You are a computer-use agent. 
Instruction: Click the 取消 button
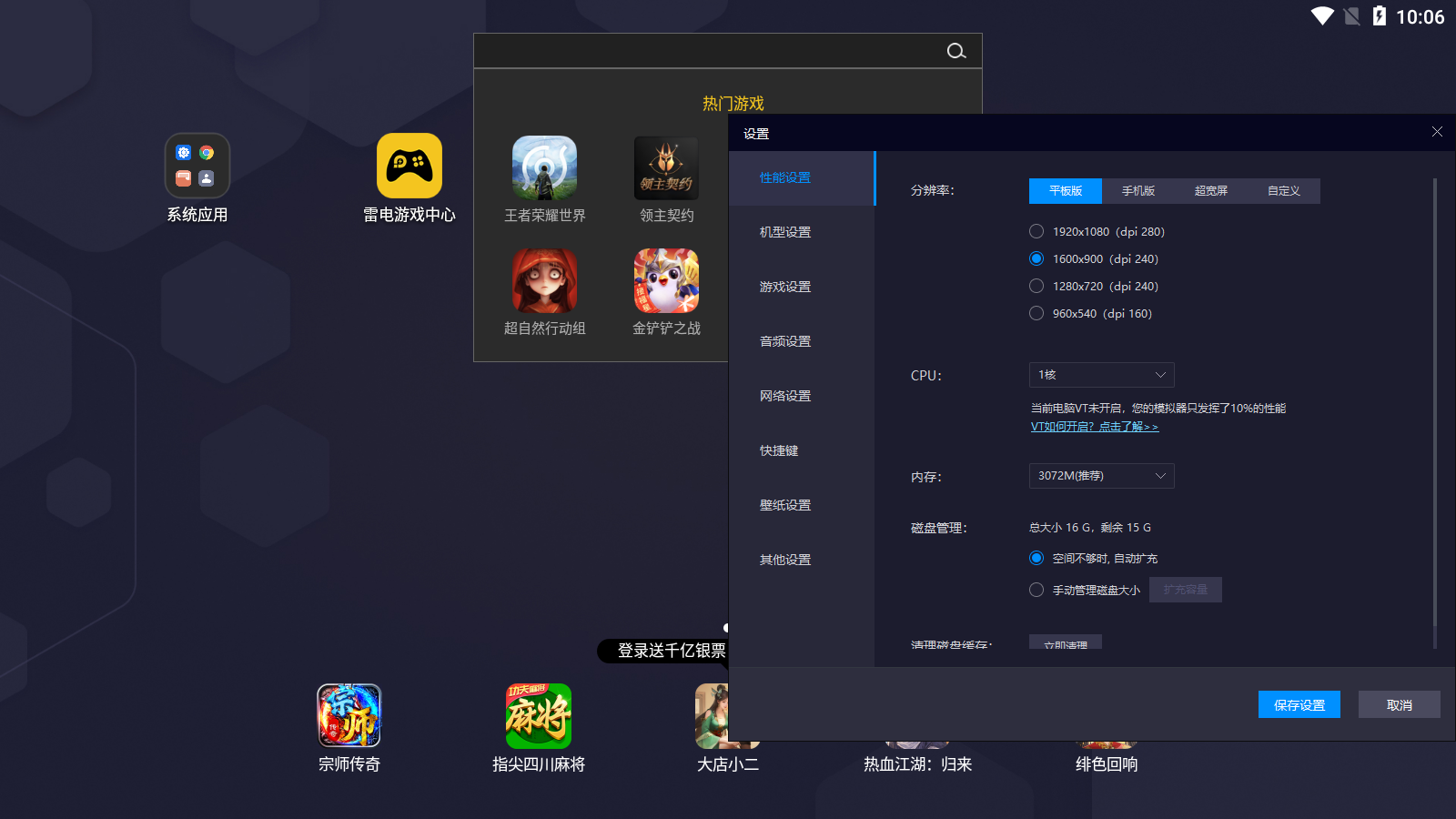coord(1400,704)
